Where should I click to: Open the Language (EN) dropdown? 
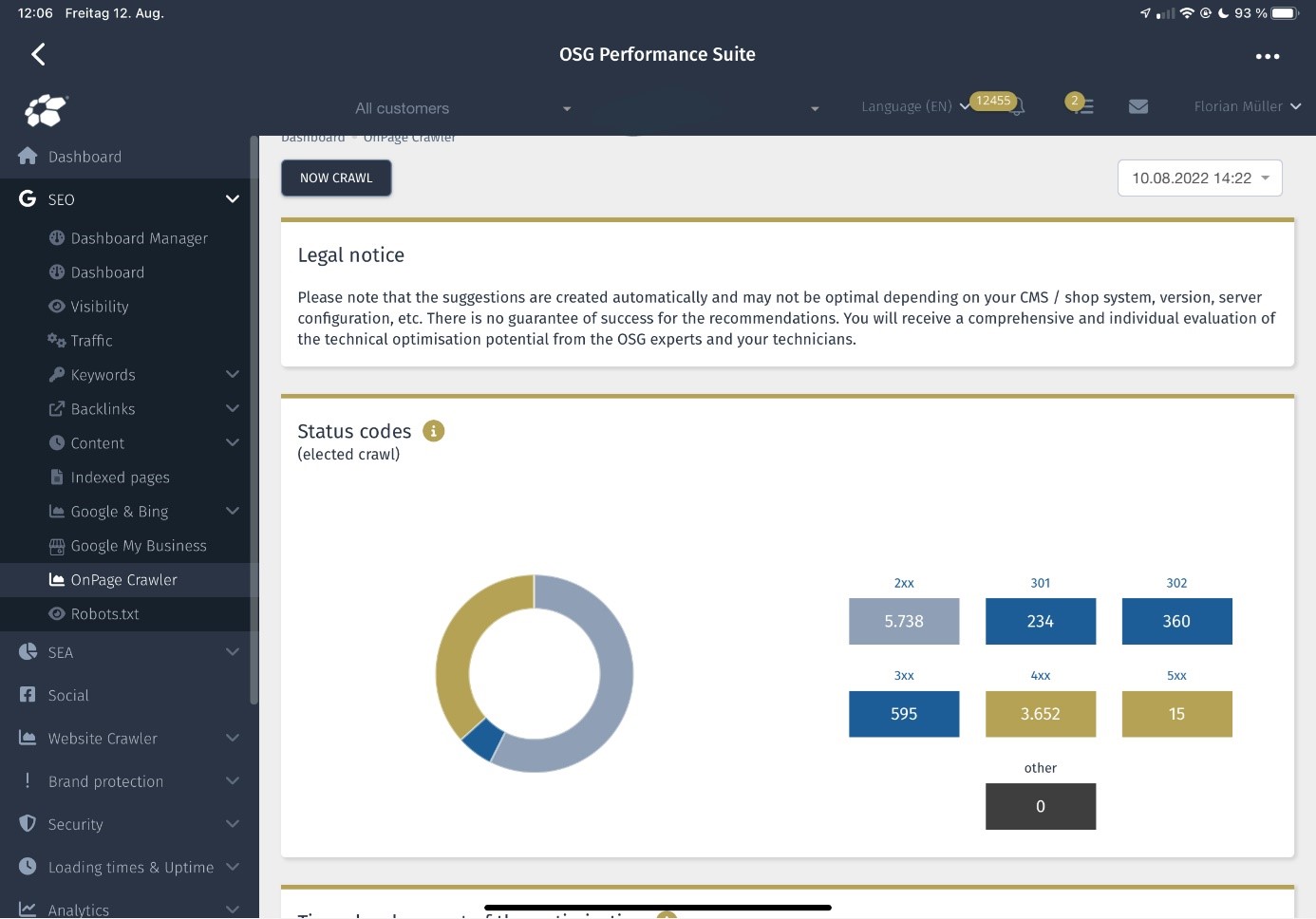pos(915,106)
